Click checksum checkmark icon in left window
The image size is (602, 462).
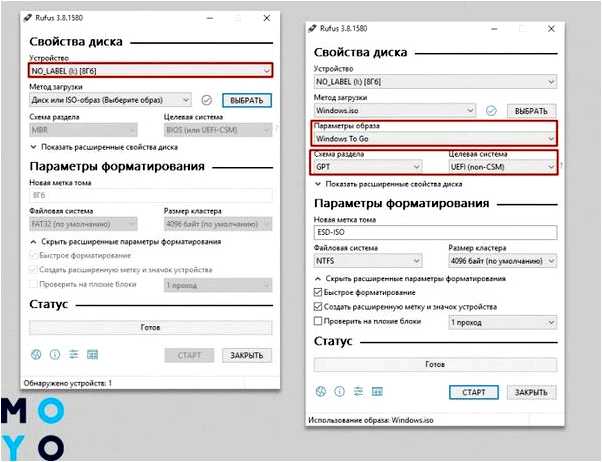tap(207, 100)
